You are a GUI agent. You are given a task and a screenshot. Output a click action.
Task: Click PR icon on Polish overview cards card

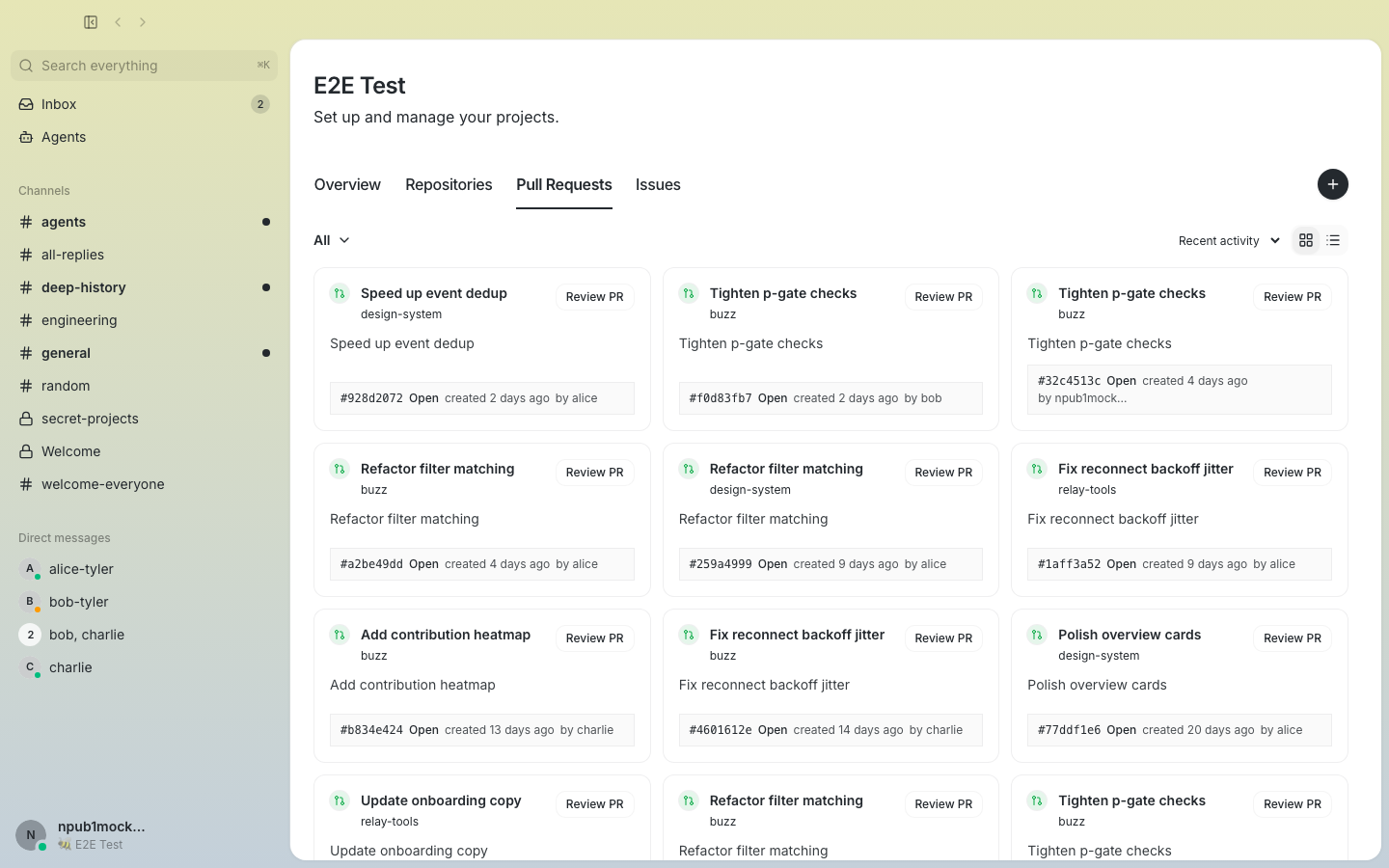(x=1037, y=635)
